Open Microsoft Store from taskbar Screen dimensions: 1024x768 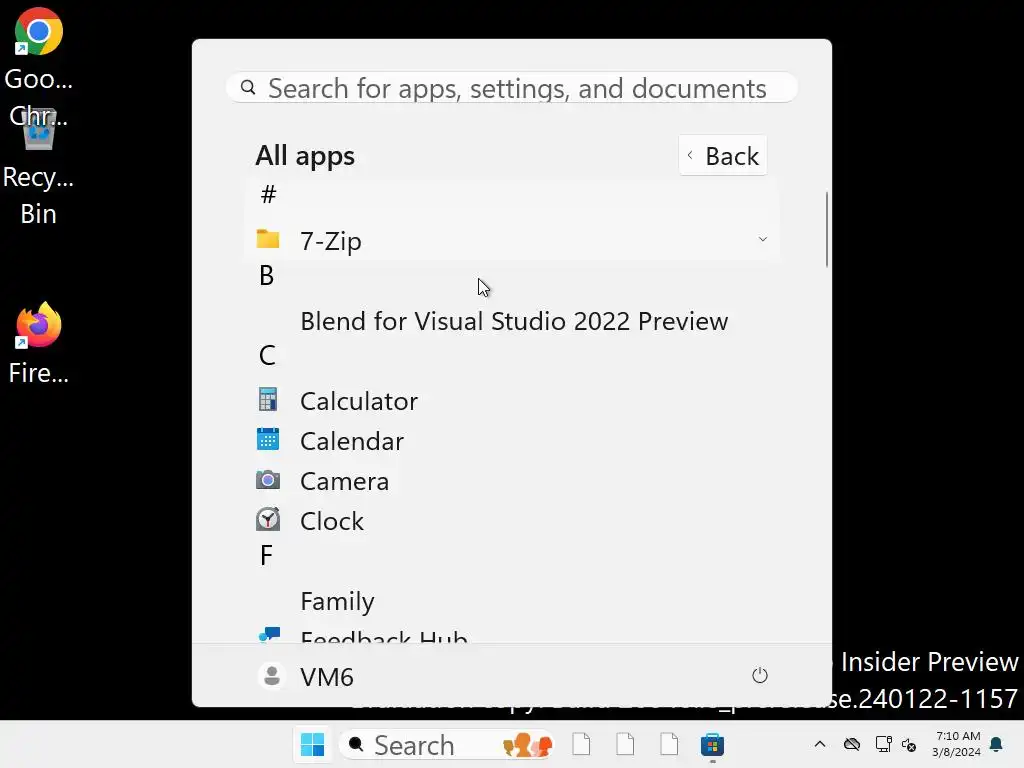coord(712,745)
